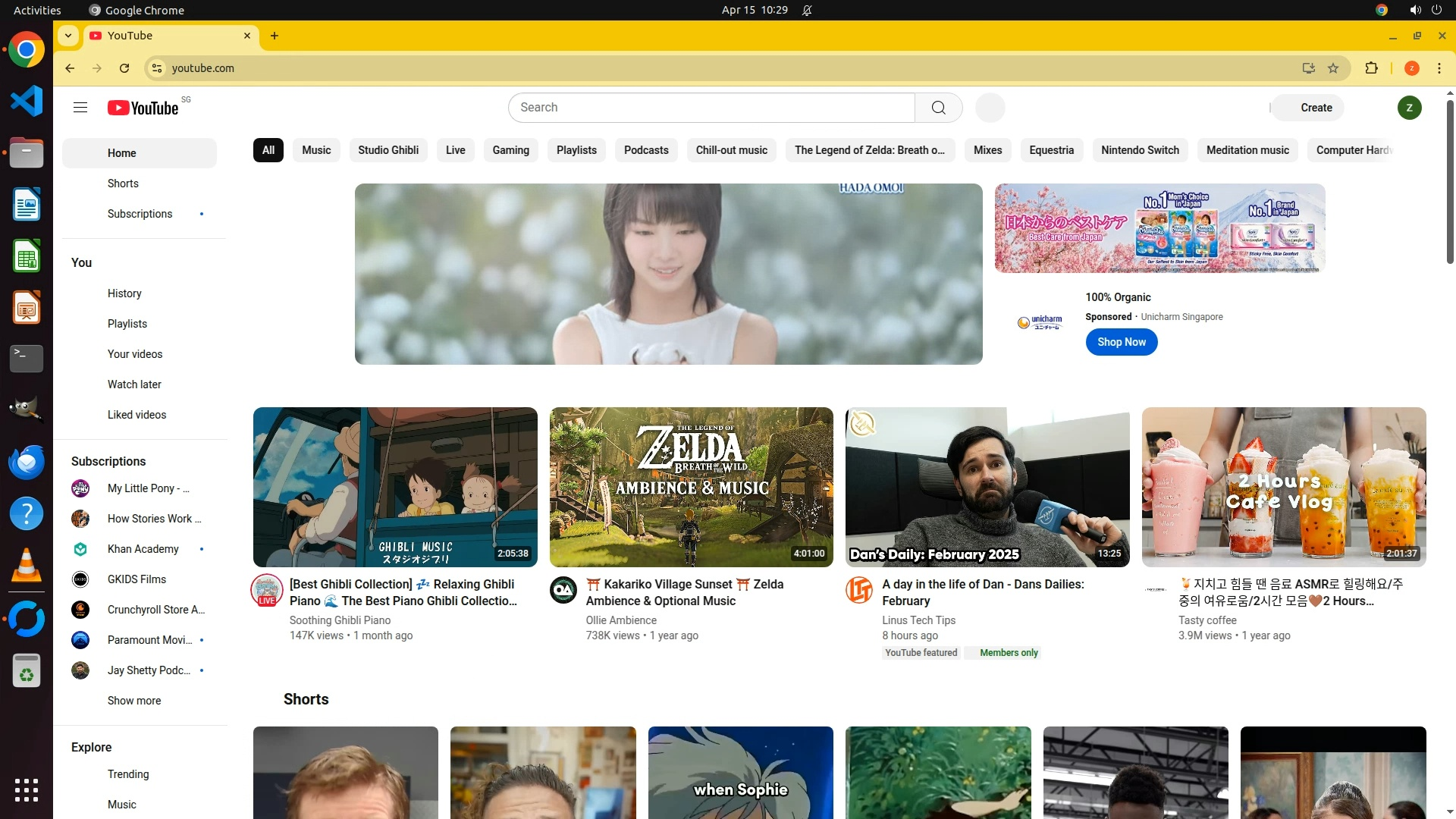Open Liked videos in the sidebar

tap(136, 415)
